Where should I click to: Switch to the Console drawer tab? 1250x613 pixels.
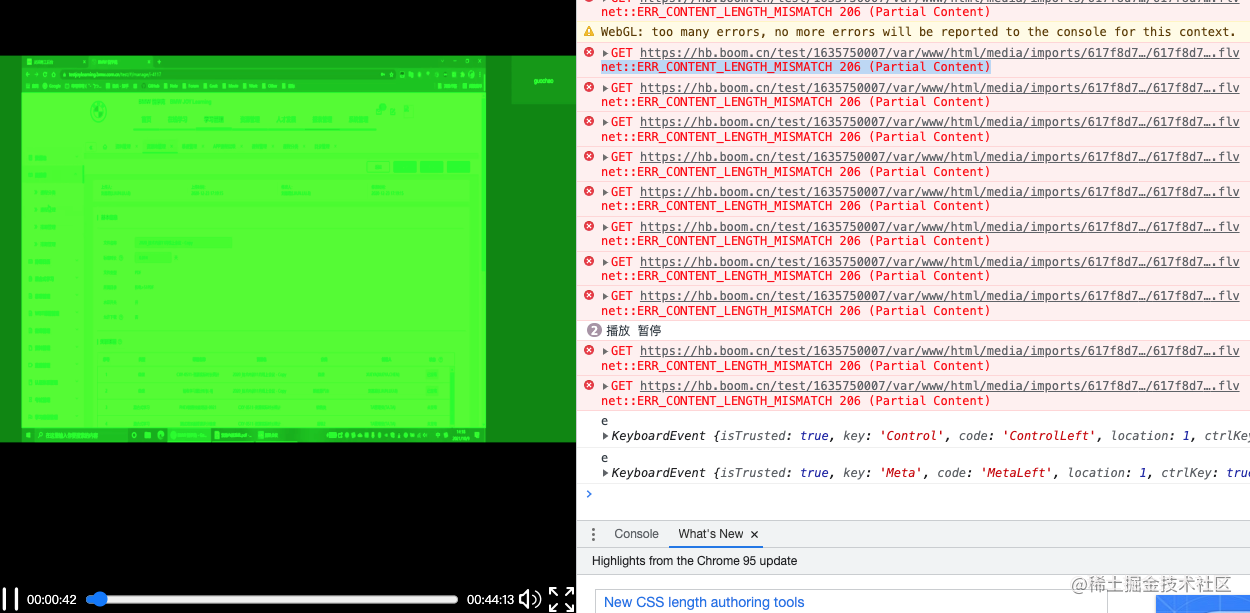pos(636,534)
